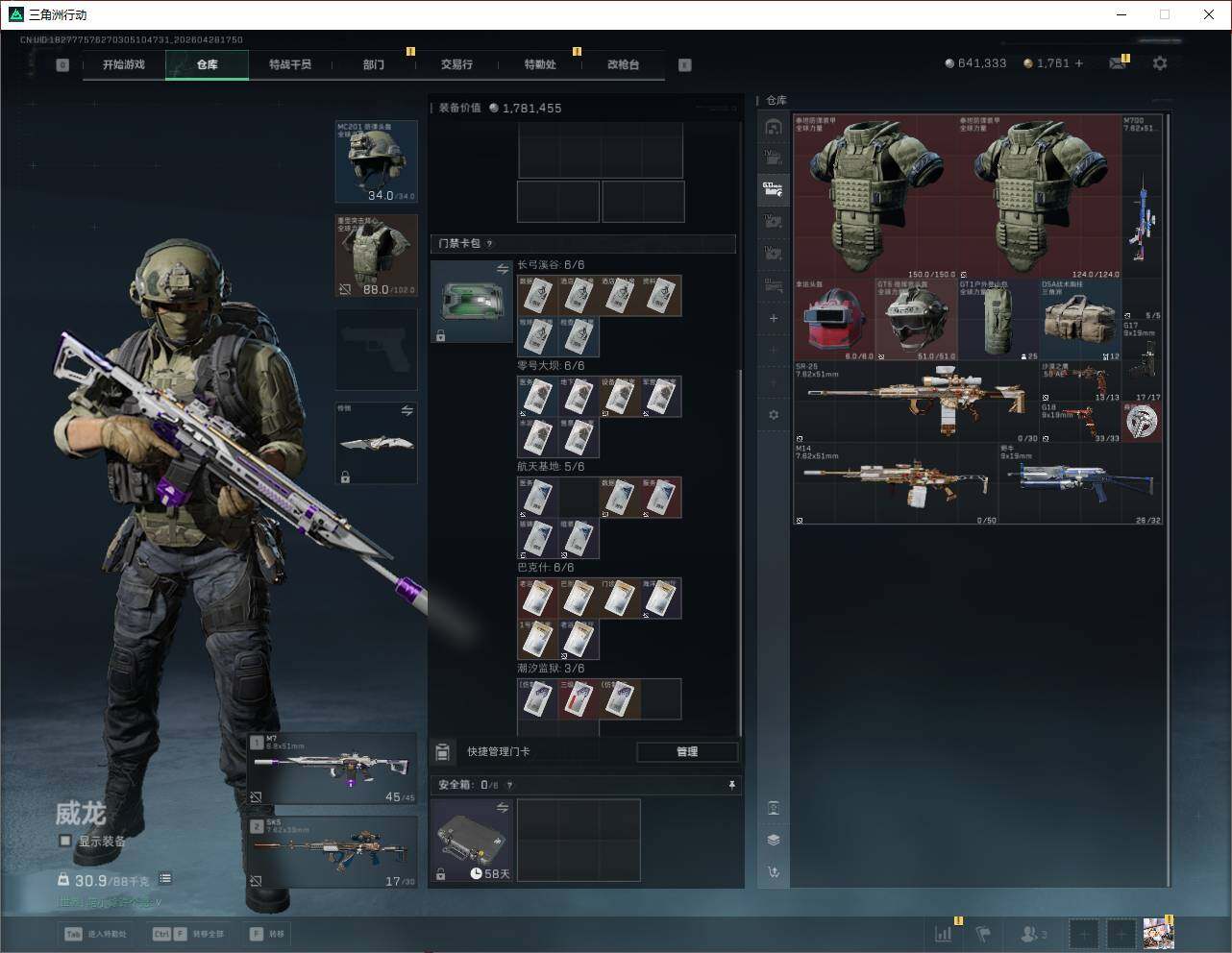Click the right arrow after 改枪台 tab
The image size is (1232, 953).
(x=685, y=65)
